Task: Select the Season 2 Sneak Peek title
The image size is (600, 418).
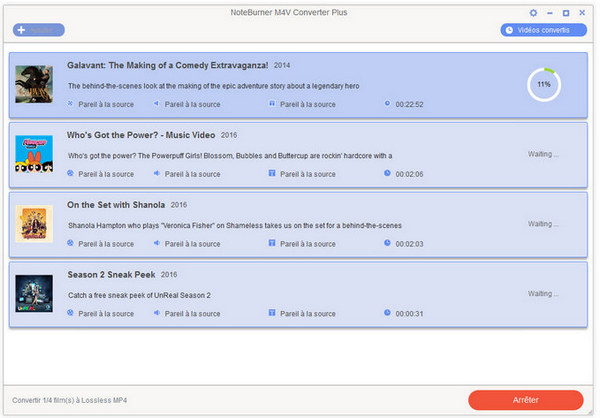Action: (x=111, y=275)
